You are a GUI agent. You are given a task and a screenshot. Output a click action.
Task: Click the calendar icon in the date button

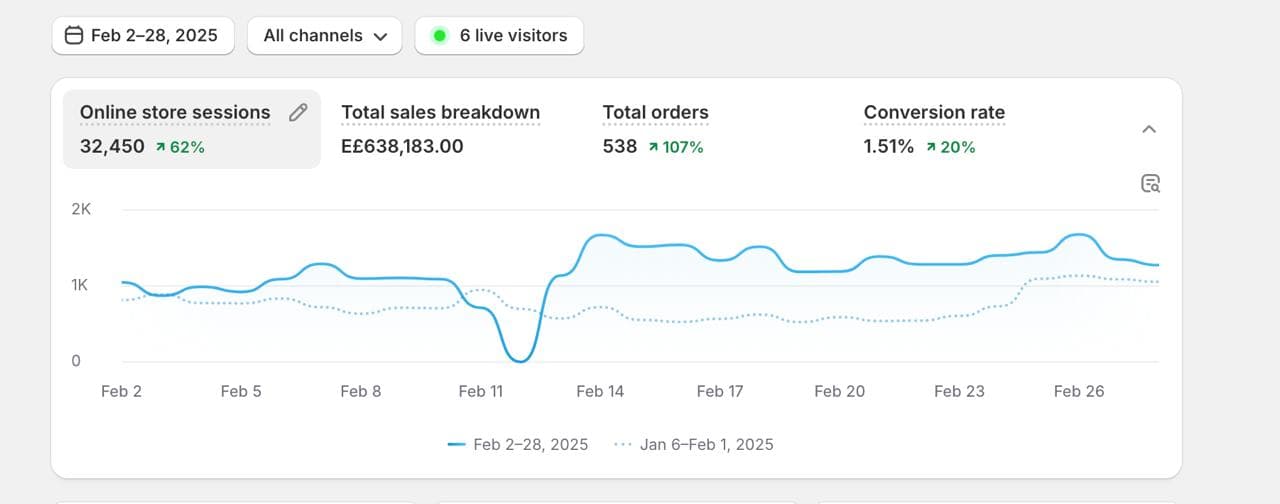[74, 36]
